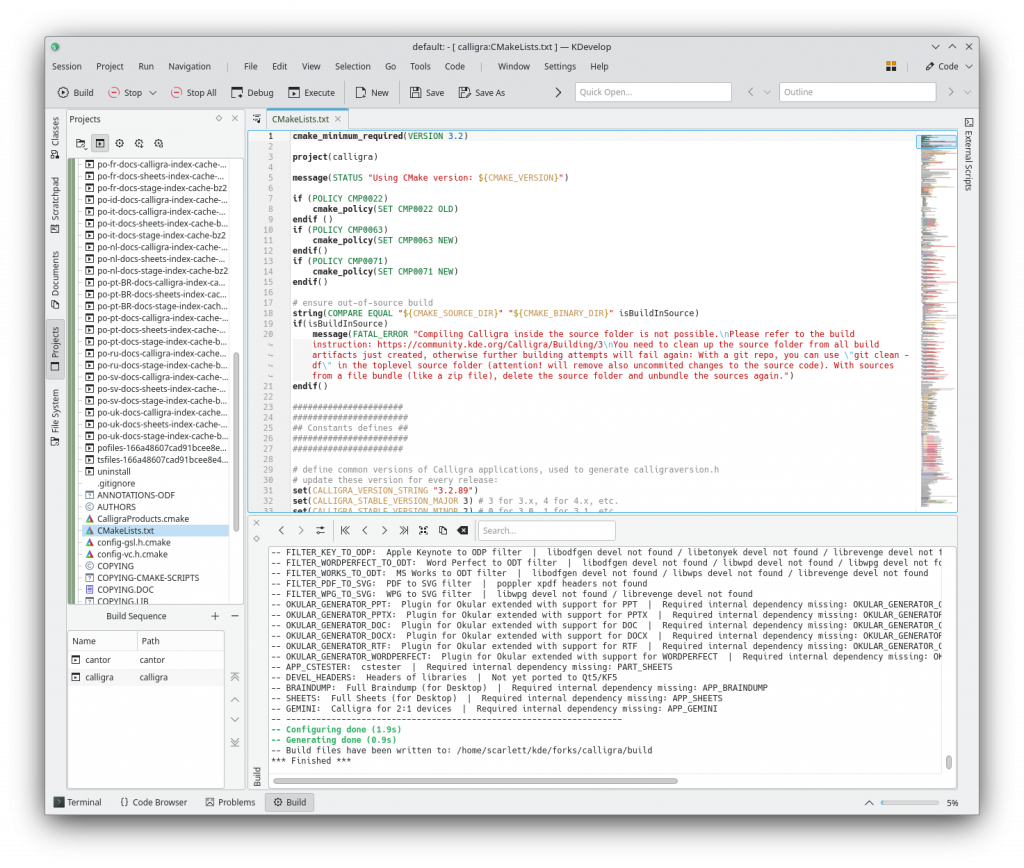Open the Quick Open history dropdown arrow
Viewport: 1024px width, 868px height.
pyautogui.click(x=767, y=92)
